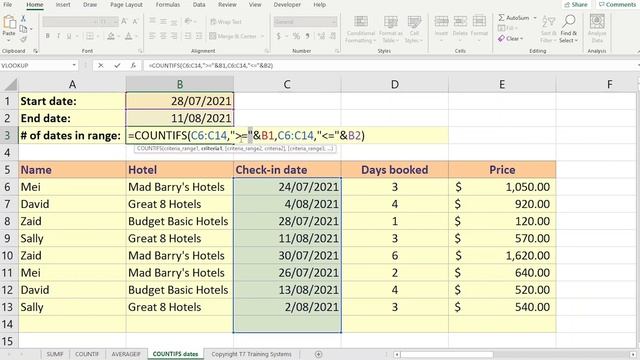The height and width of the screenshot is (360, 640).
Task: Click the Format Painter brush icon
Action: [x=23, y=39]
